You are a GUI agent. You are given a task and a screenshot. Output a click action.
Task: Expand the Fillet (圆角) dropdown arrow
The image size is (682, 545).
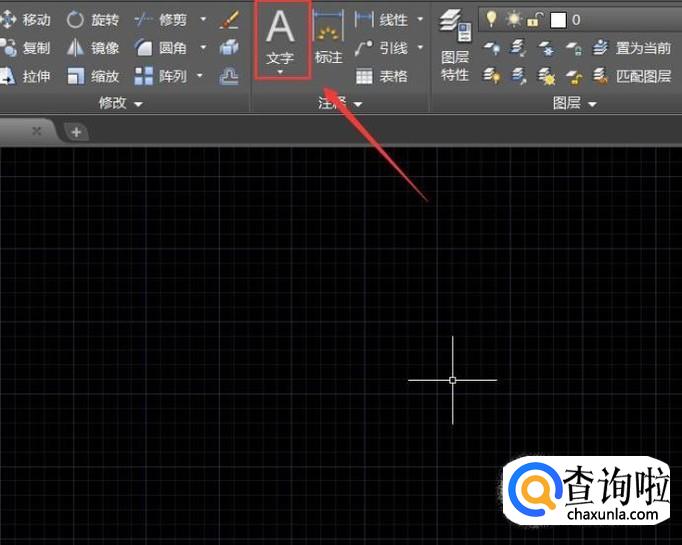pyautogui.click(x=203, y=47)
